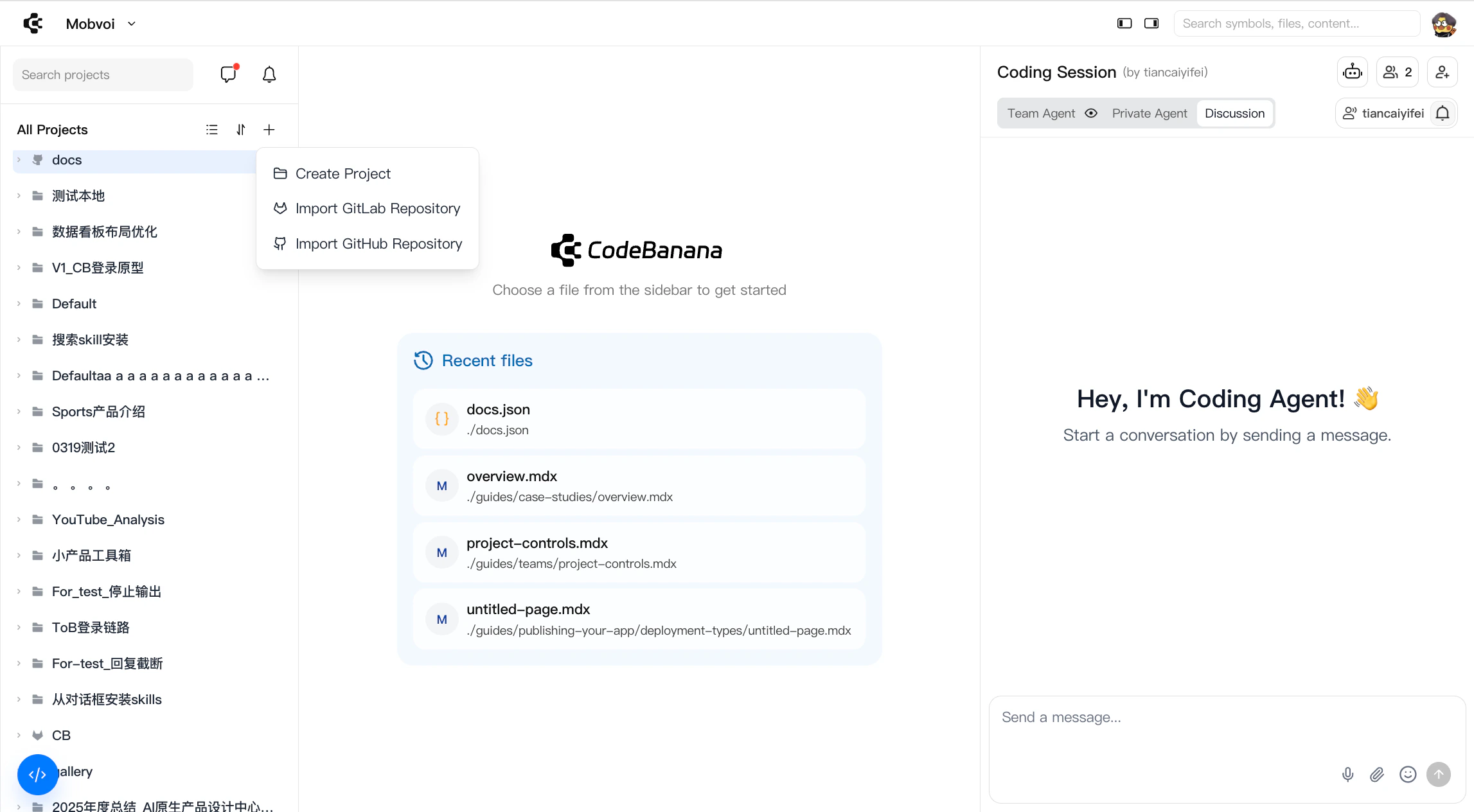
Task: Click the list view icon beside All Projects
Action: 212,130
